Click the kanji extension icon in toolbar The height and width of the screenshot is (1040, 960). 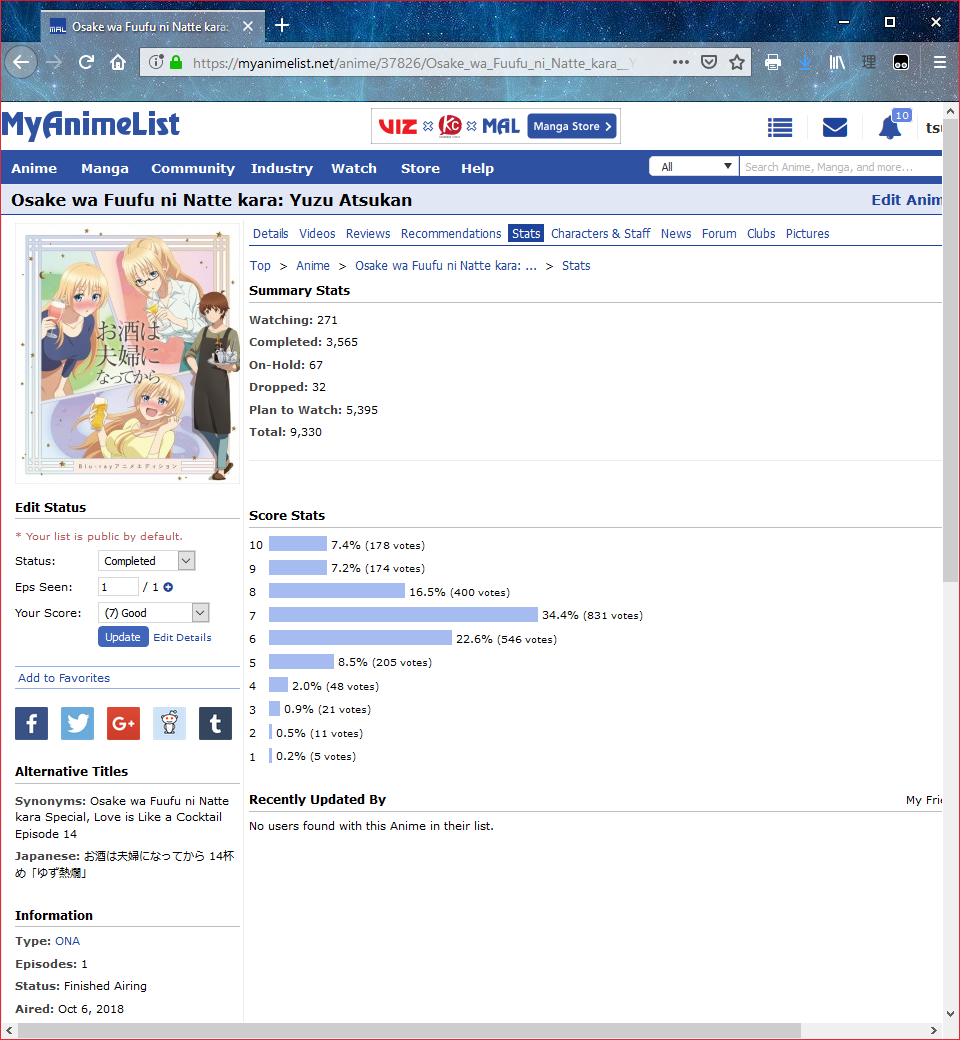coord(869,62)
